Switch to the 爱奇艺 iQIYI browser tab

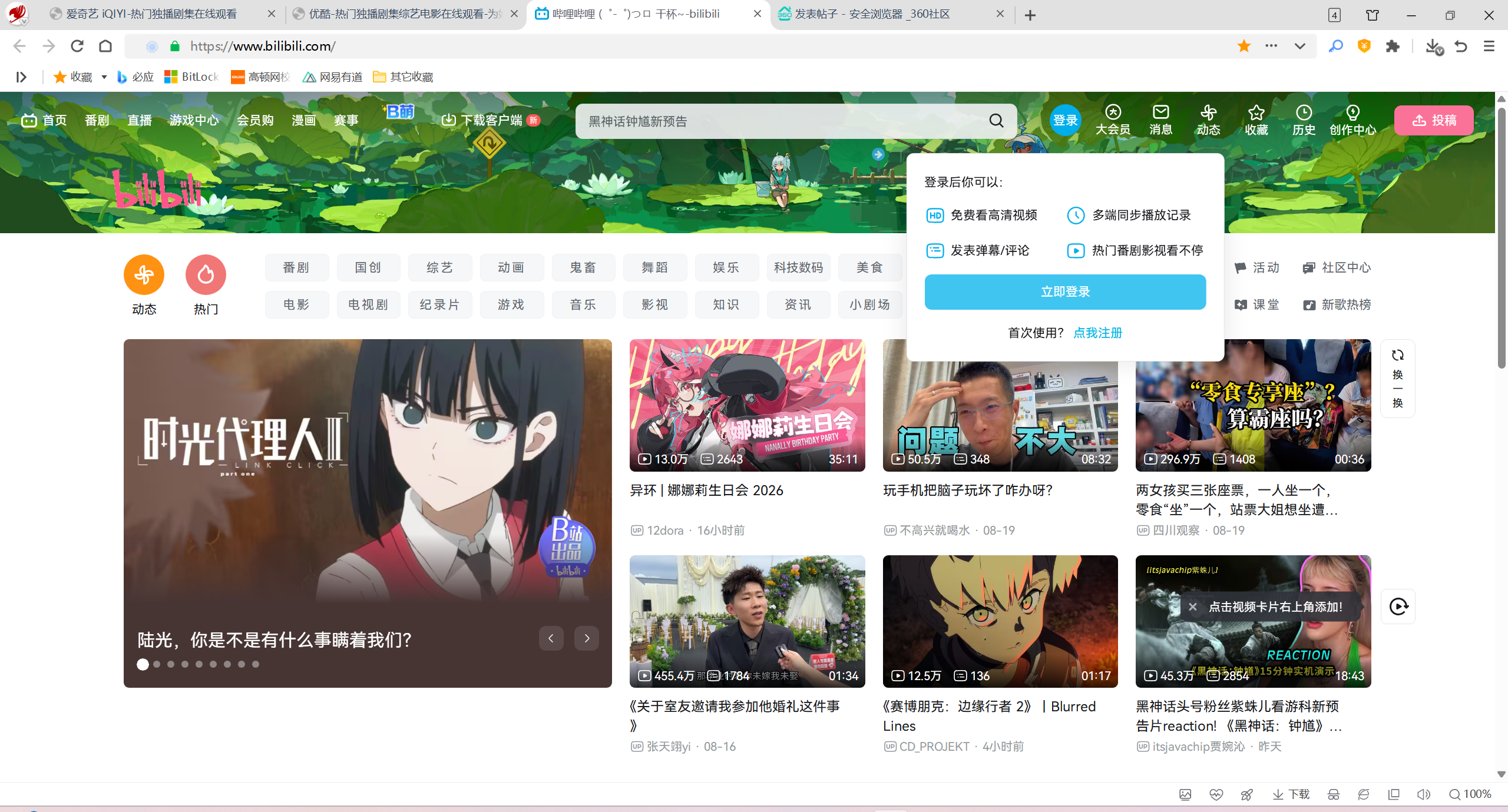(x=152, y=14)
